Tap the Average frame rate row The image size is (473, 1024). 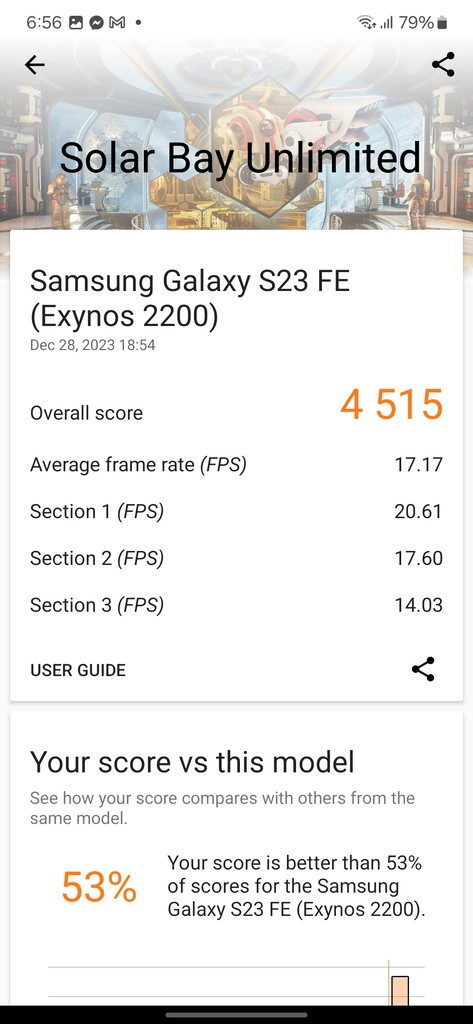(x=236, y=465)
